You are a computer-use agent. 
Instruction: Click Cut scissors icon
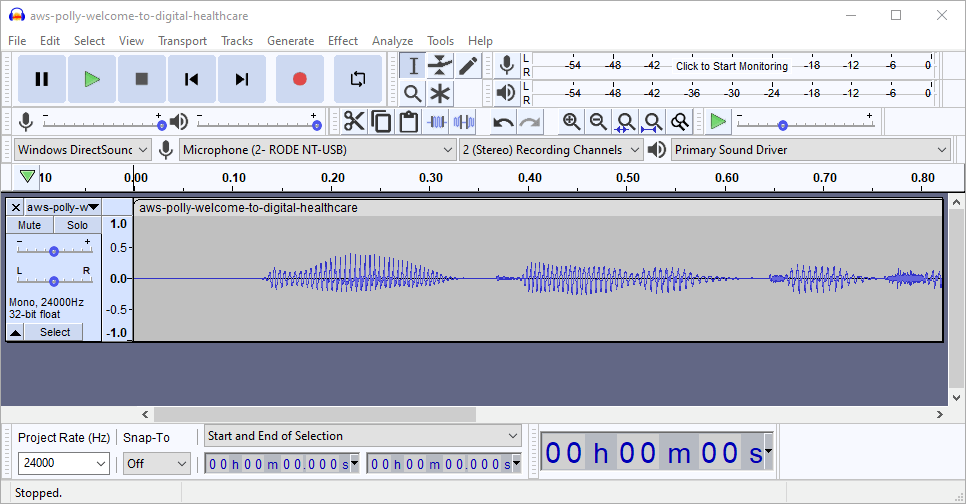(x=354, y=121)
